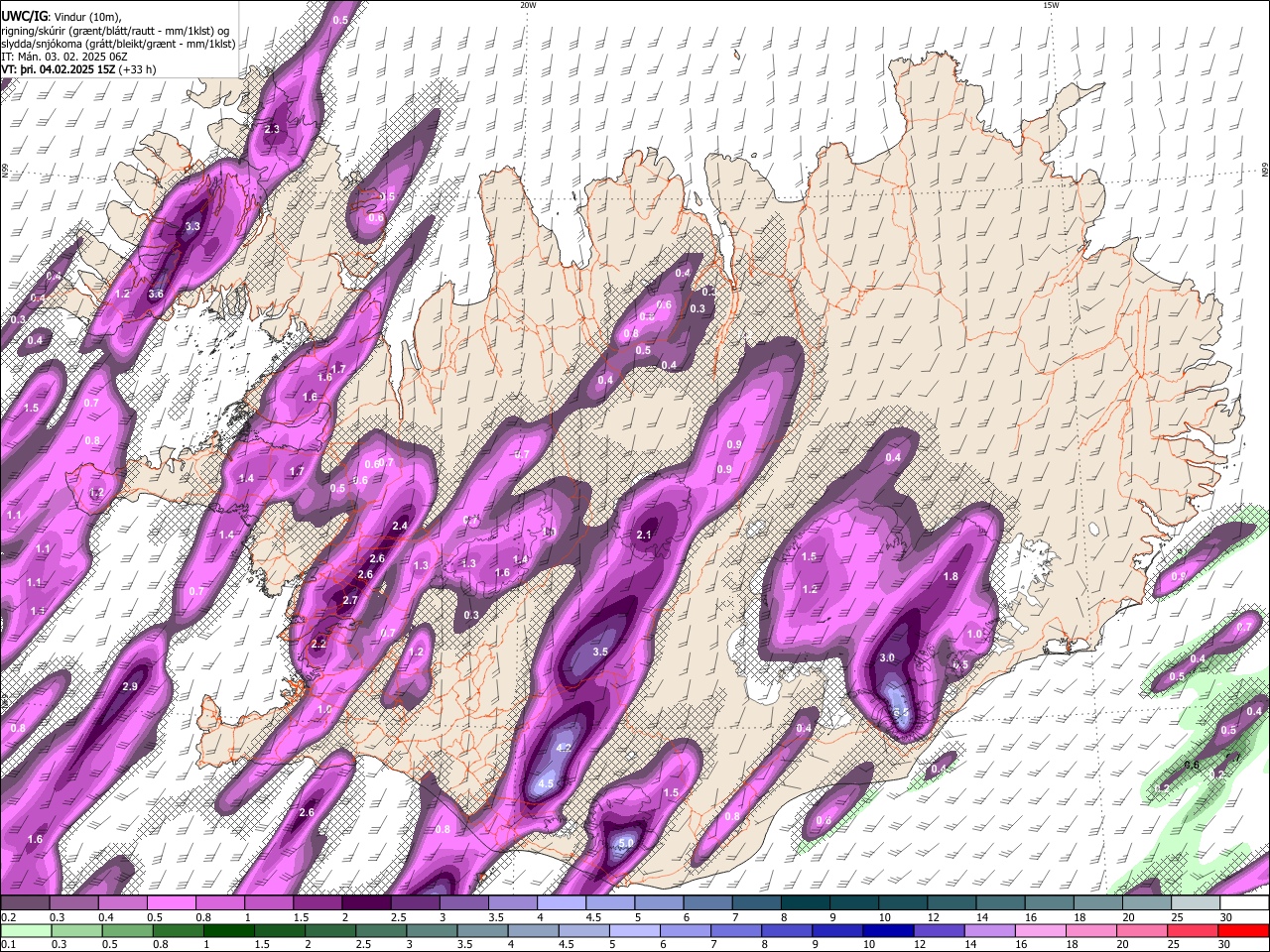Choose the dark teal swatch between 8 and 9
This screenshot has height=952, width=1270.
point(806,903)
